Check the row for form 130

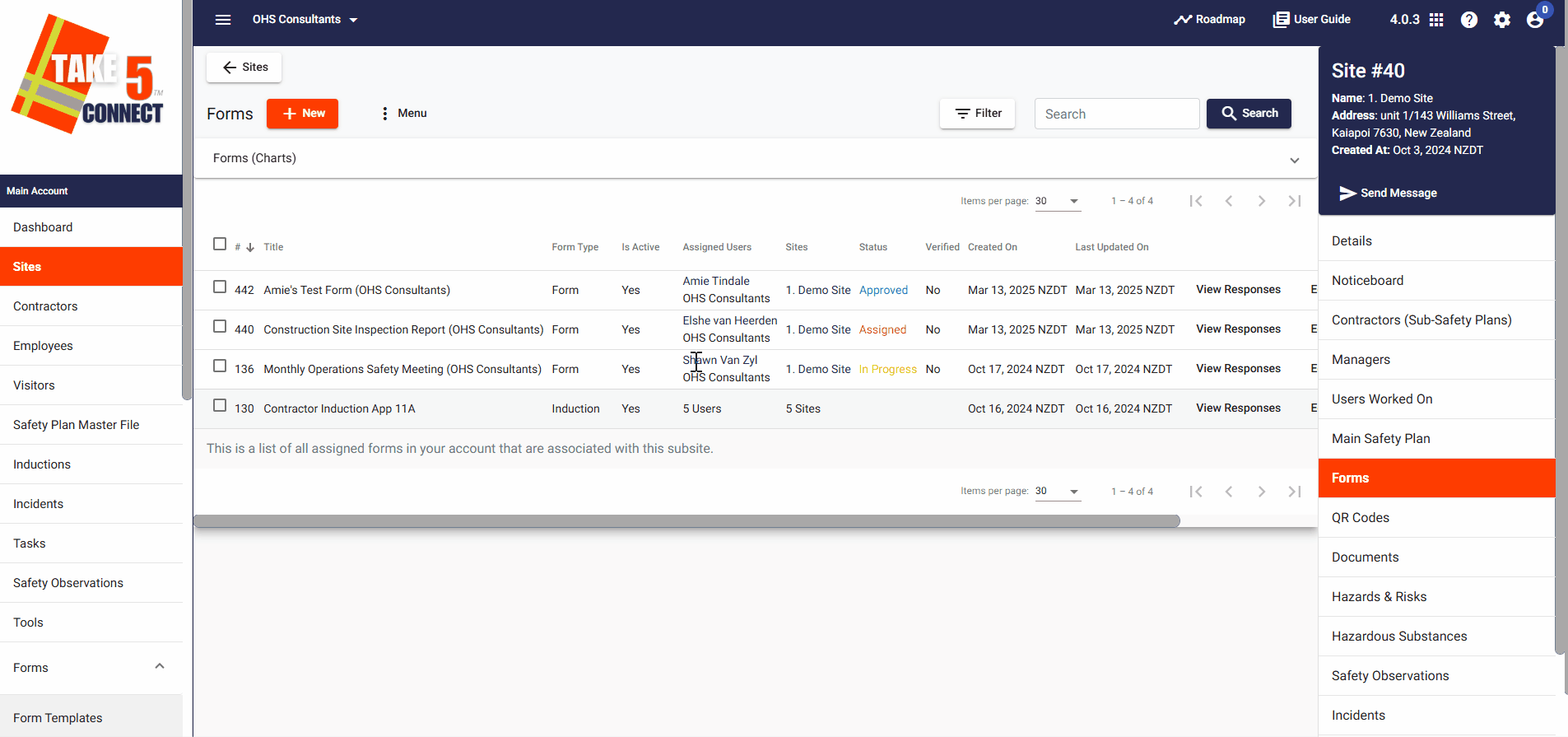pyautogui.click(x=220, y=405)
